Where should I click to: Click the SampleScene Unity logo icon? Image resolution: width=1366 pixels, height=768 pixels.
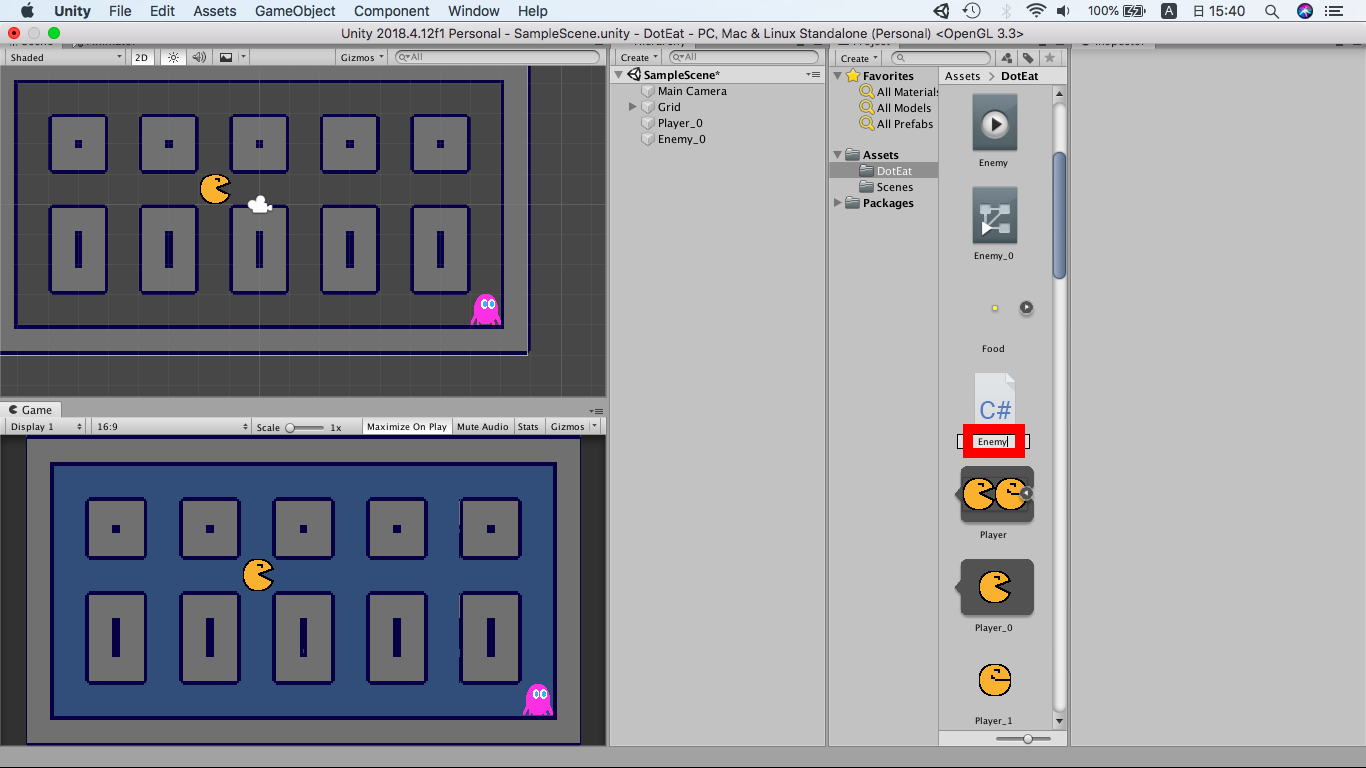click(634, 75)
